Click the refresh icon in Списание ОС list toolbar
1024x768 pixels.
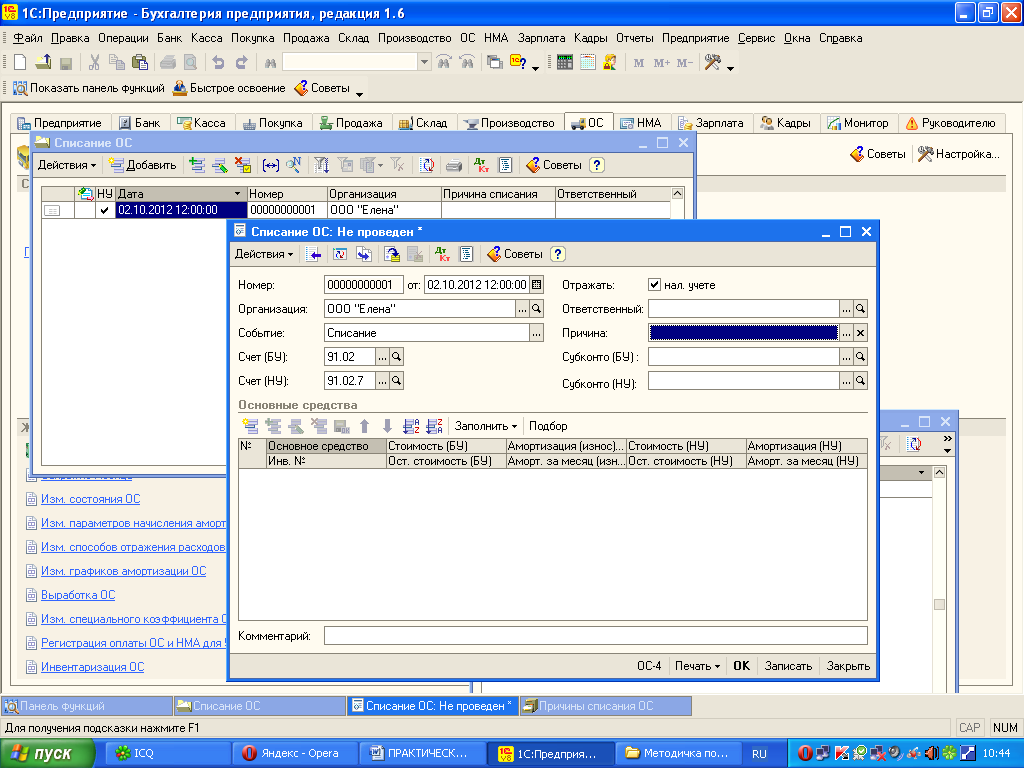[x=427, y=165]
